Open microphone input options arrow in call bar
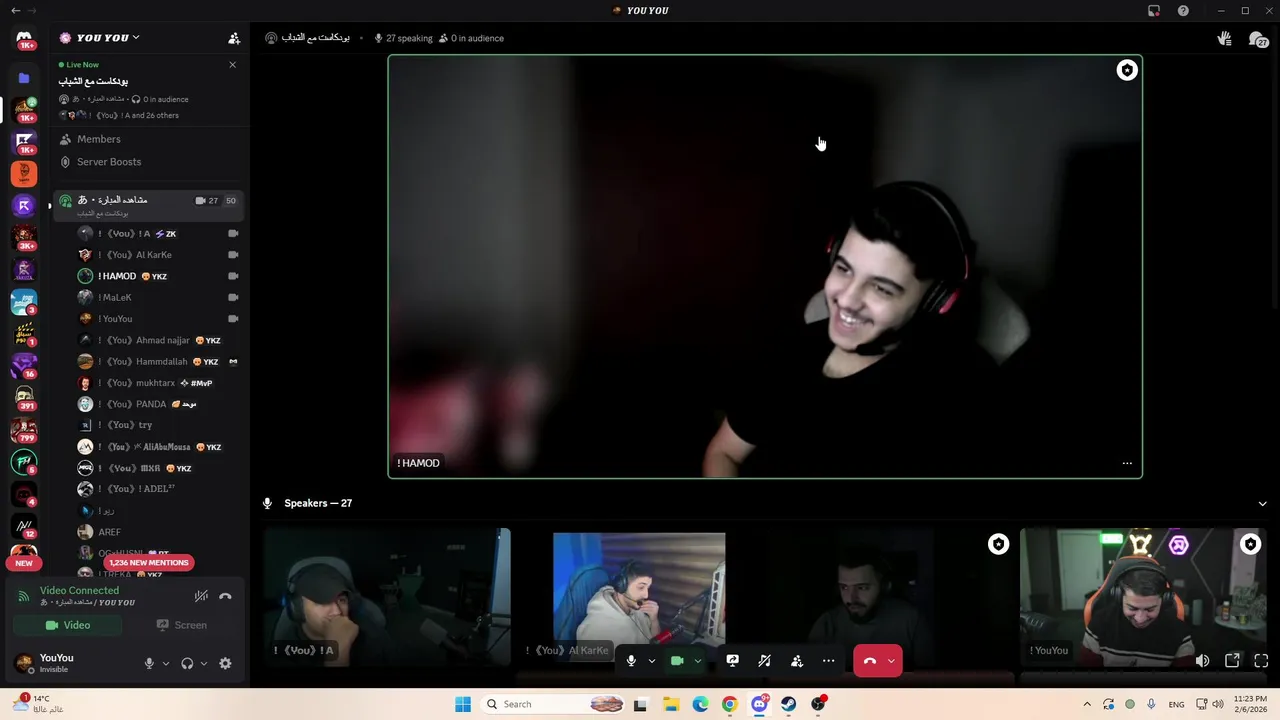This screenshot has width=1280, height=720. [652, 661]
